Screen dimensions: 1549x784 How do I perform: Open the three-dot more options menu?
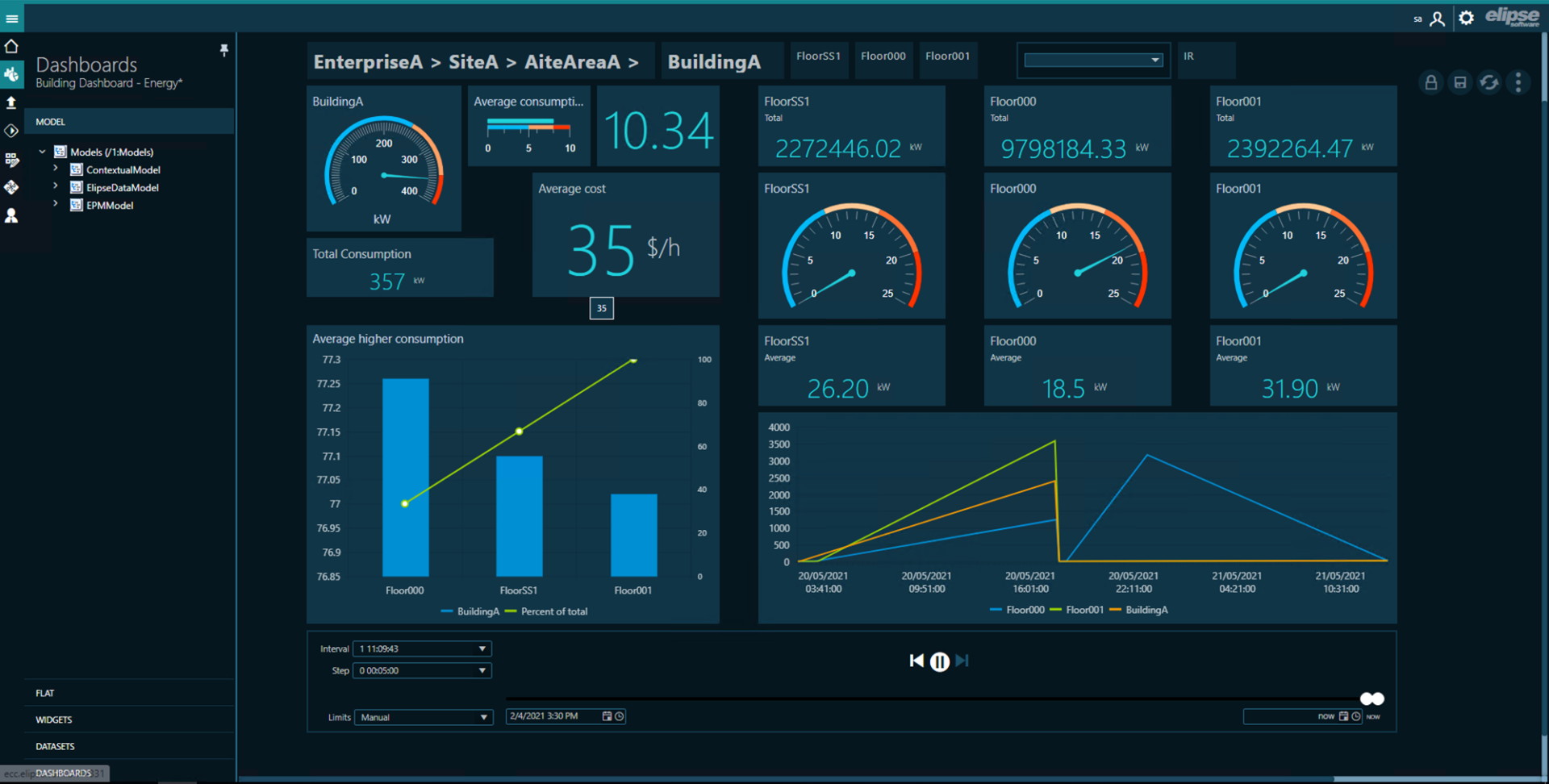[x=1518, y=82]
